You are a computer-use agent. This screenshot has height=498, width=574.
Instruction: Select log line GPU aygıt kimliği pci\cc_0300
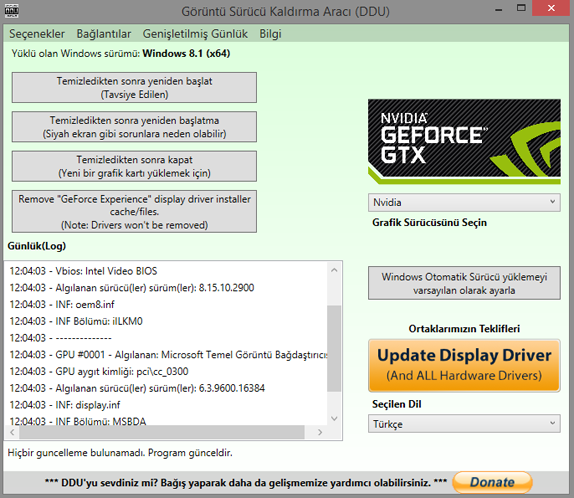tap(99, 371)
